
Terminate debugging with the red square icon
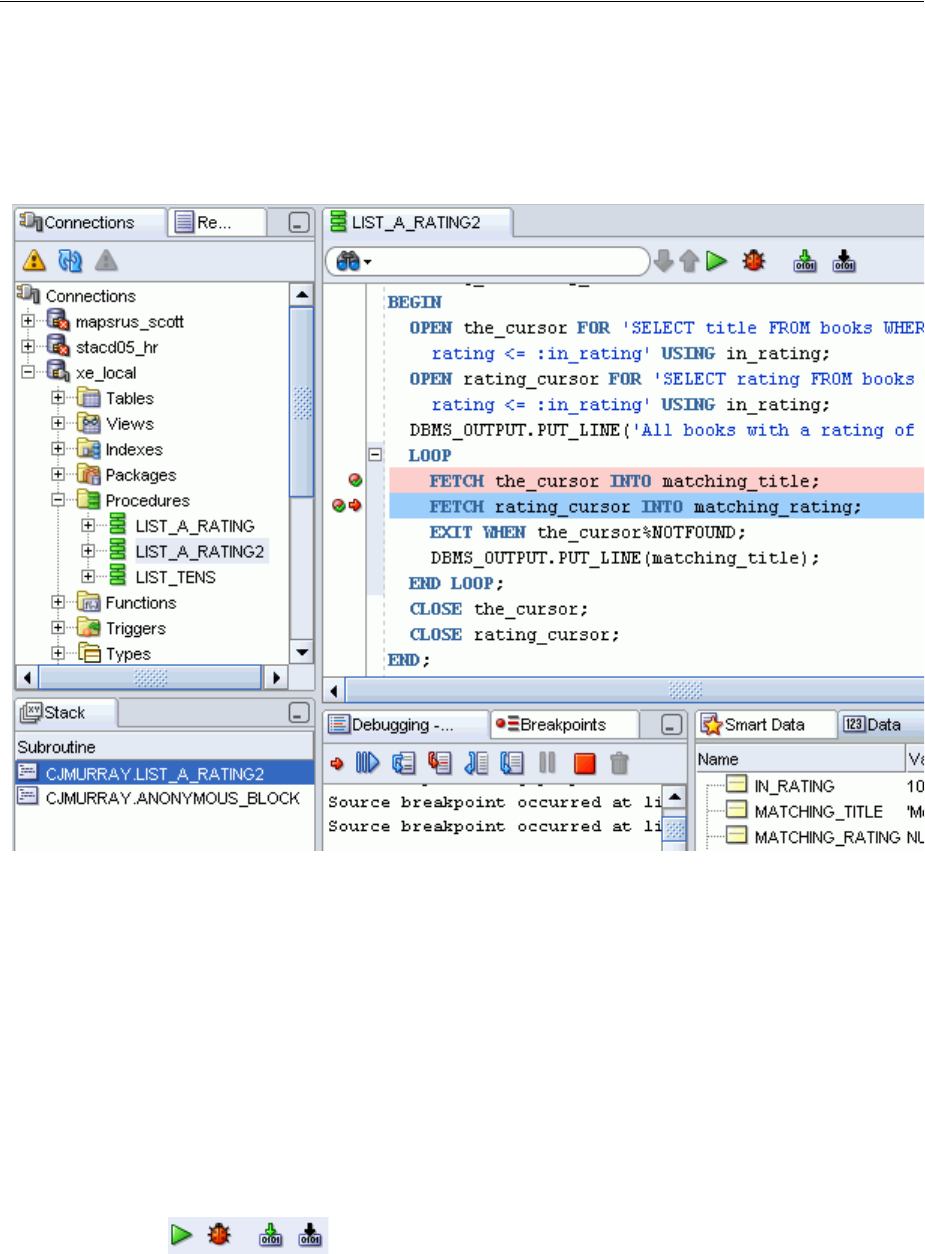584,763
